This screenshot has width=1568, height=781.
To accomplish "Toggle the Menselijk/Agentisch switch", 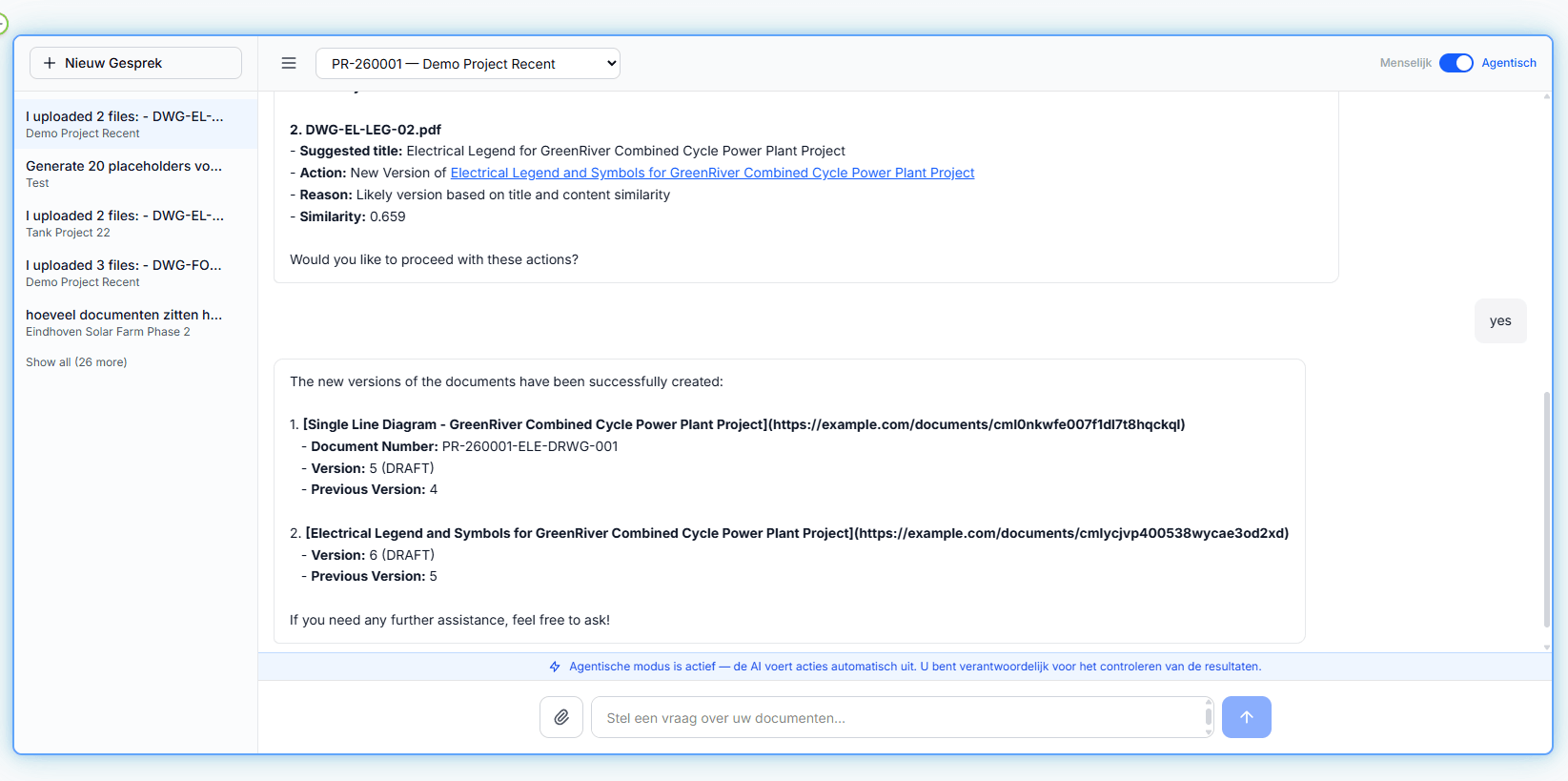I will [x=1456, y=63].
